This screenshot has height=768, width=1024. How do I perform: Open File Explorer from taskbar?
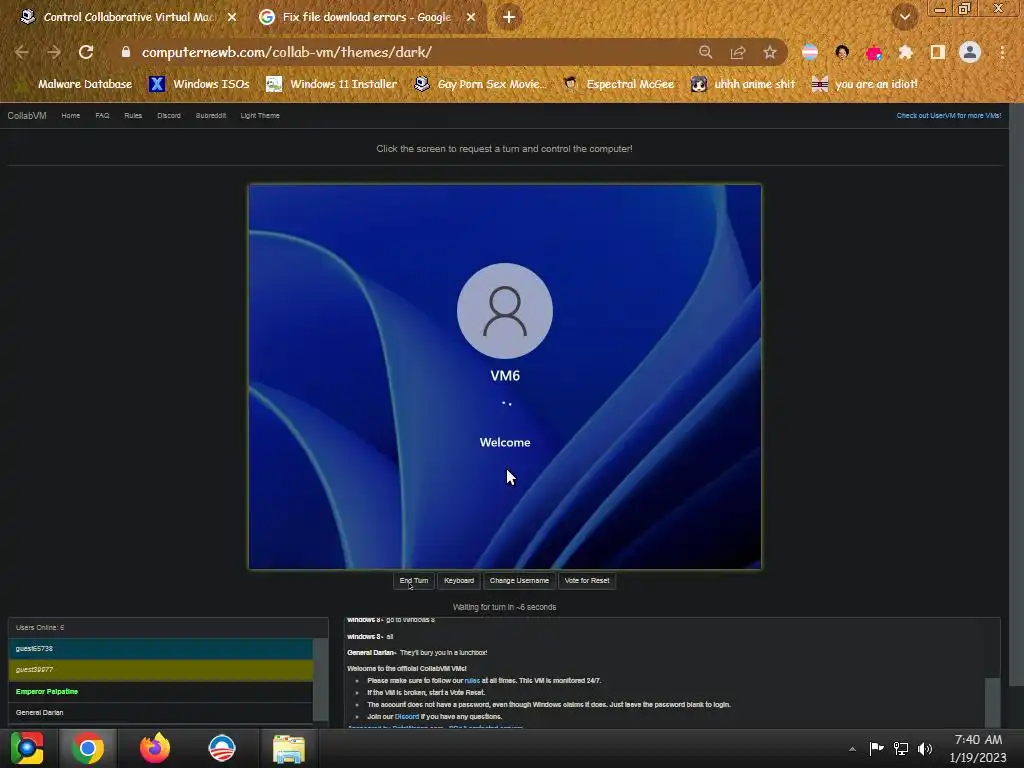[x=289, y=748]
